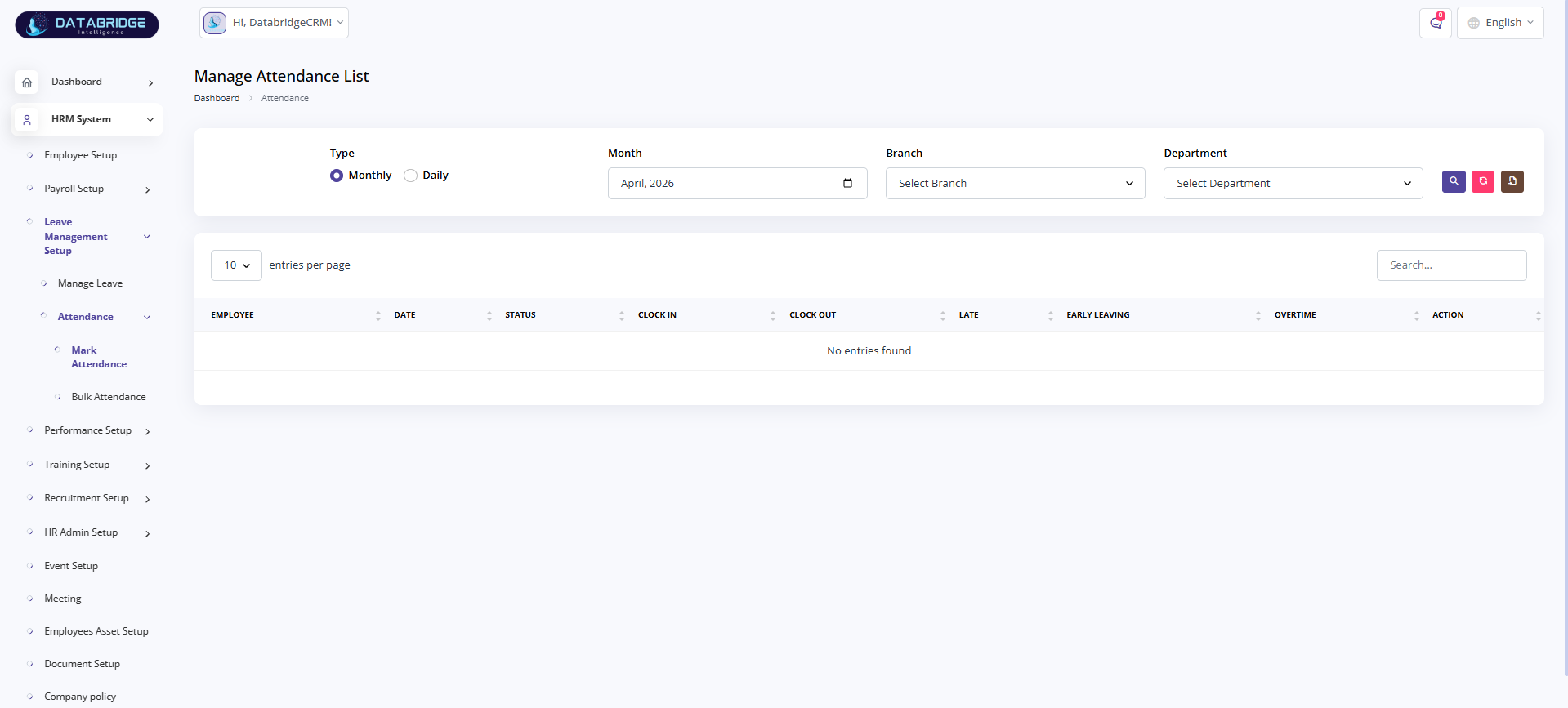Image resolution: width=1568 pixels, height=708 pixels.
Task: Click the Manage Attendance List heading
Action: pyautogui.click(x=281, y=76)
